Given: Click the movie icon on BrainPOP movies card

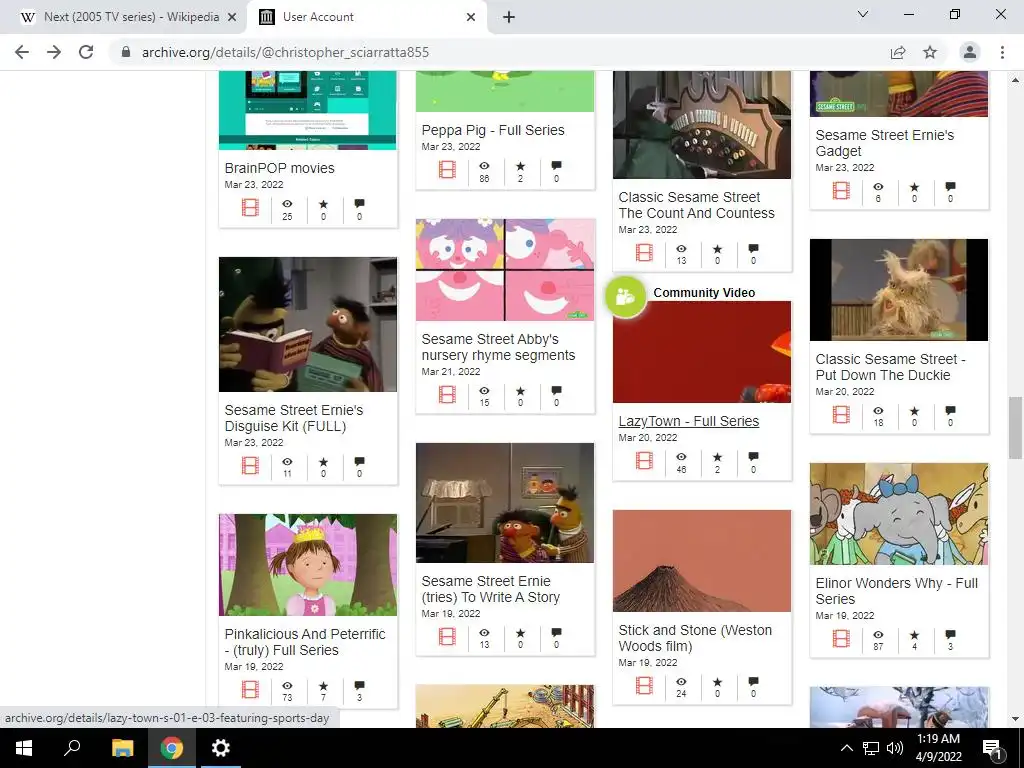Looking at the screenshot, I should (250, 208).
